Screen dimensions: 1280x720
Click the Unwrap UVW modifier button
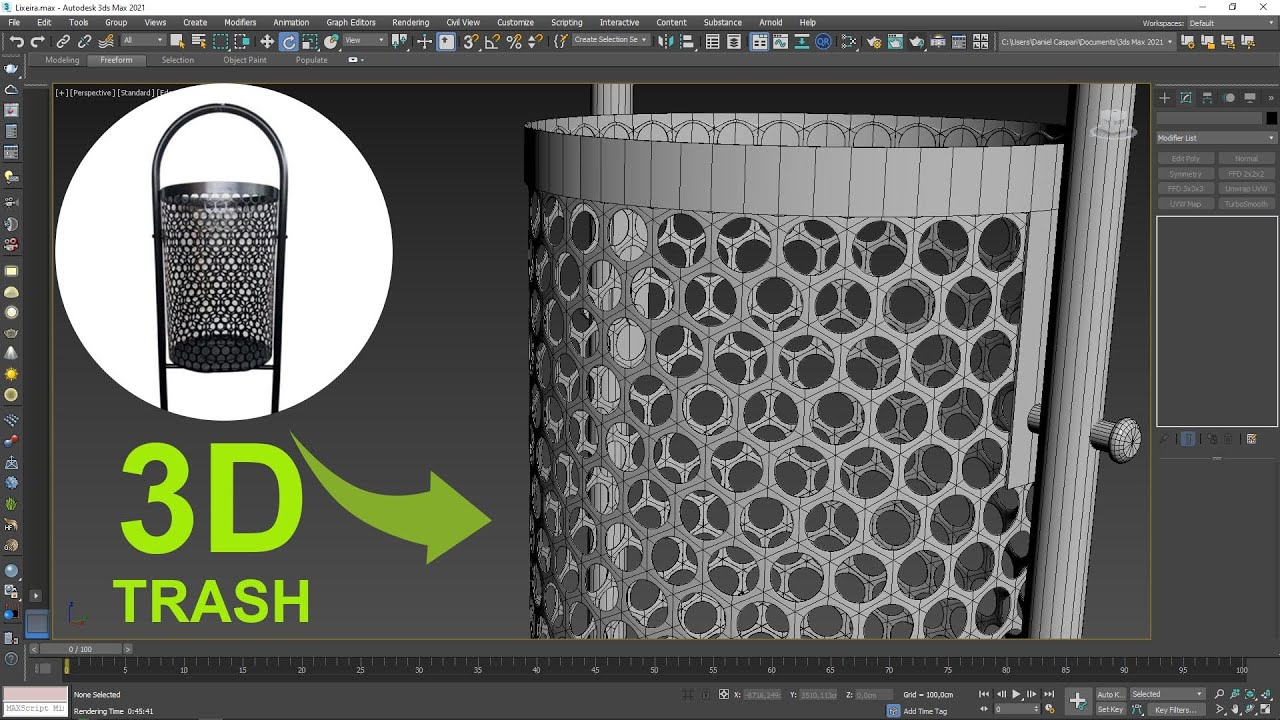pyautogui.click(x=1246, y=189)
